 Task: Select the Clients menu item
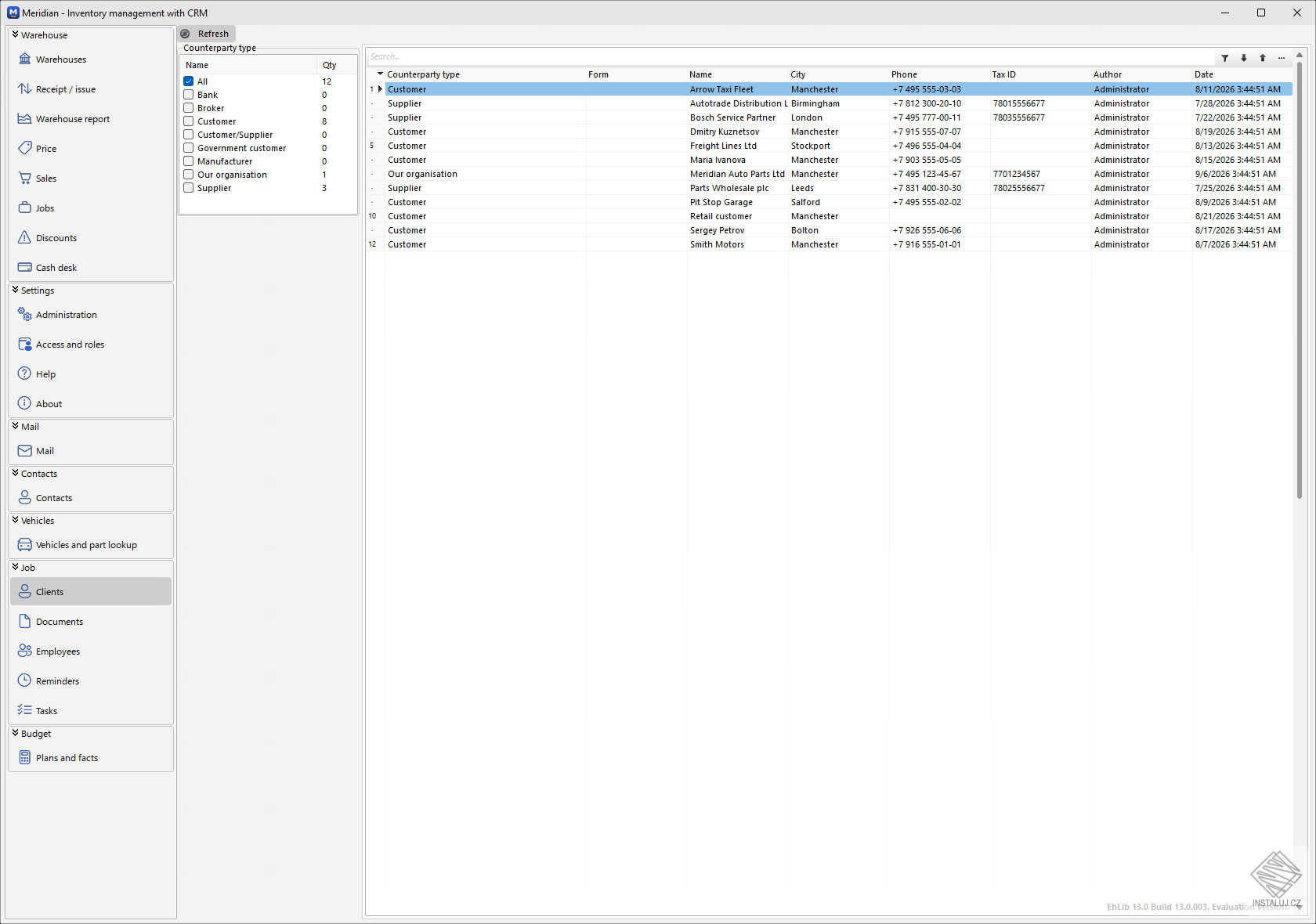click(x=91, y=592)
